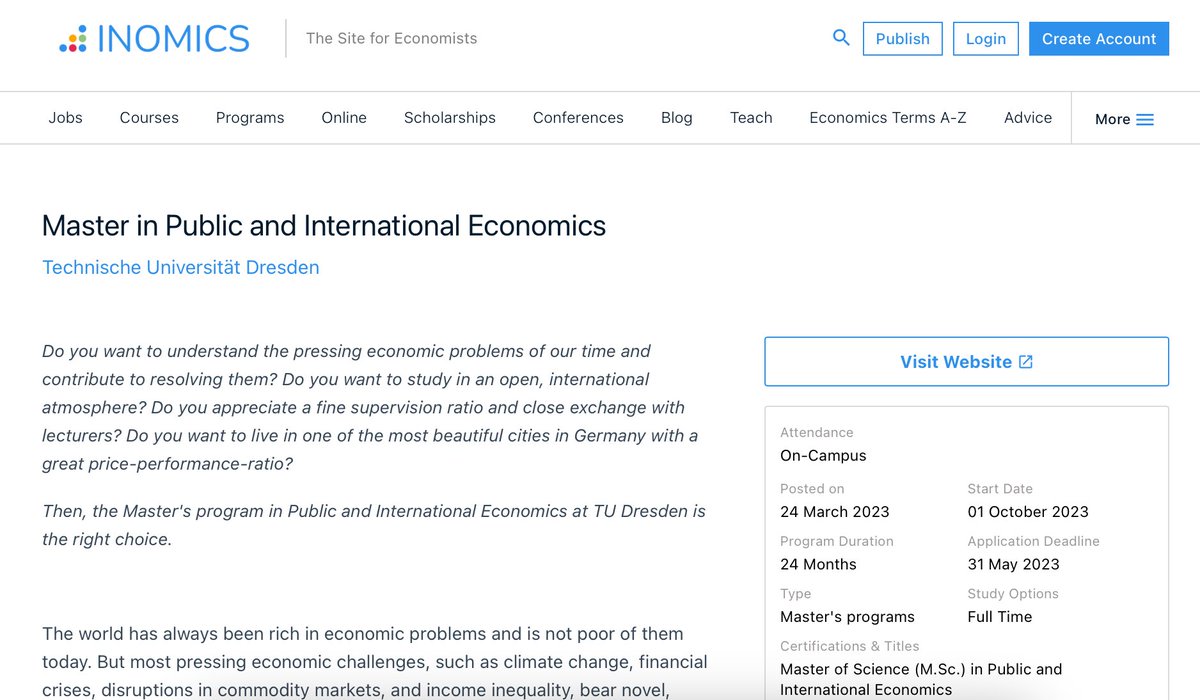Go to the Courses section
The image size is (1200, 700).
tap(149, 118)
